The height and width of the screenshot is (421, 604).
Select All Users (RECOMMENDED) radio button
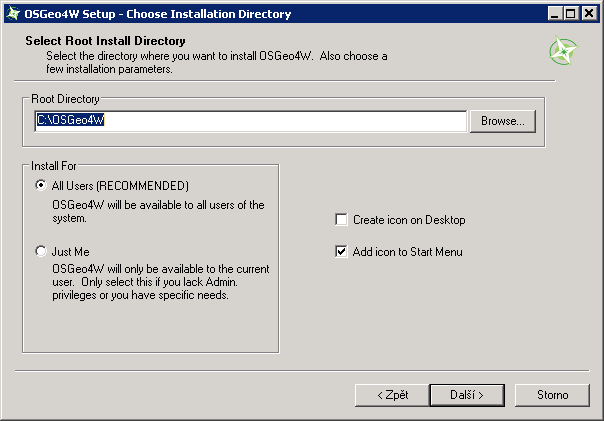point(40,186)
